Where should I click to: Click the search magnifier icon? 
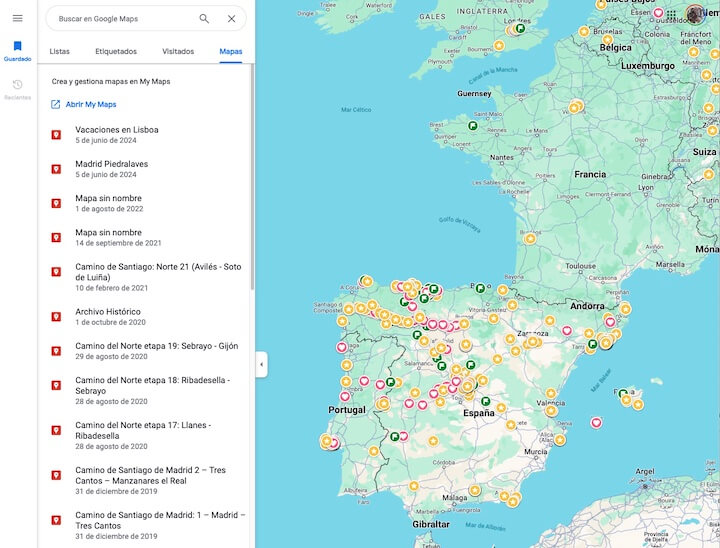tap(204, 19)
